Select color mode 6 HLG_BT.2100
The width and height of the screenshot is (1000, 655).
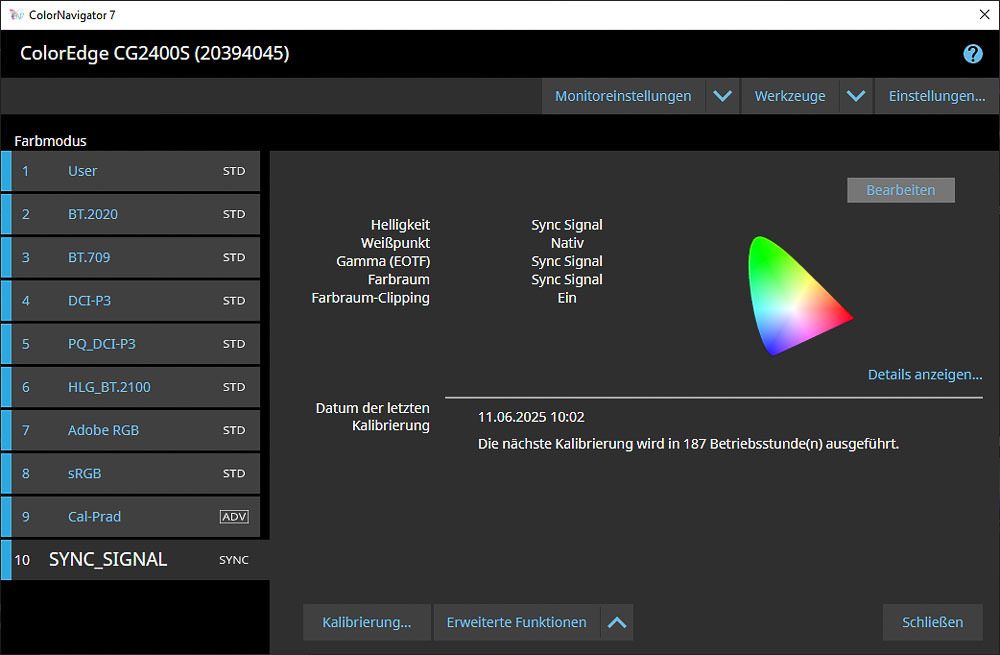coord(131,387)
